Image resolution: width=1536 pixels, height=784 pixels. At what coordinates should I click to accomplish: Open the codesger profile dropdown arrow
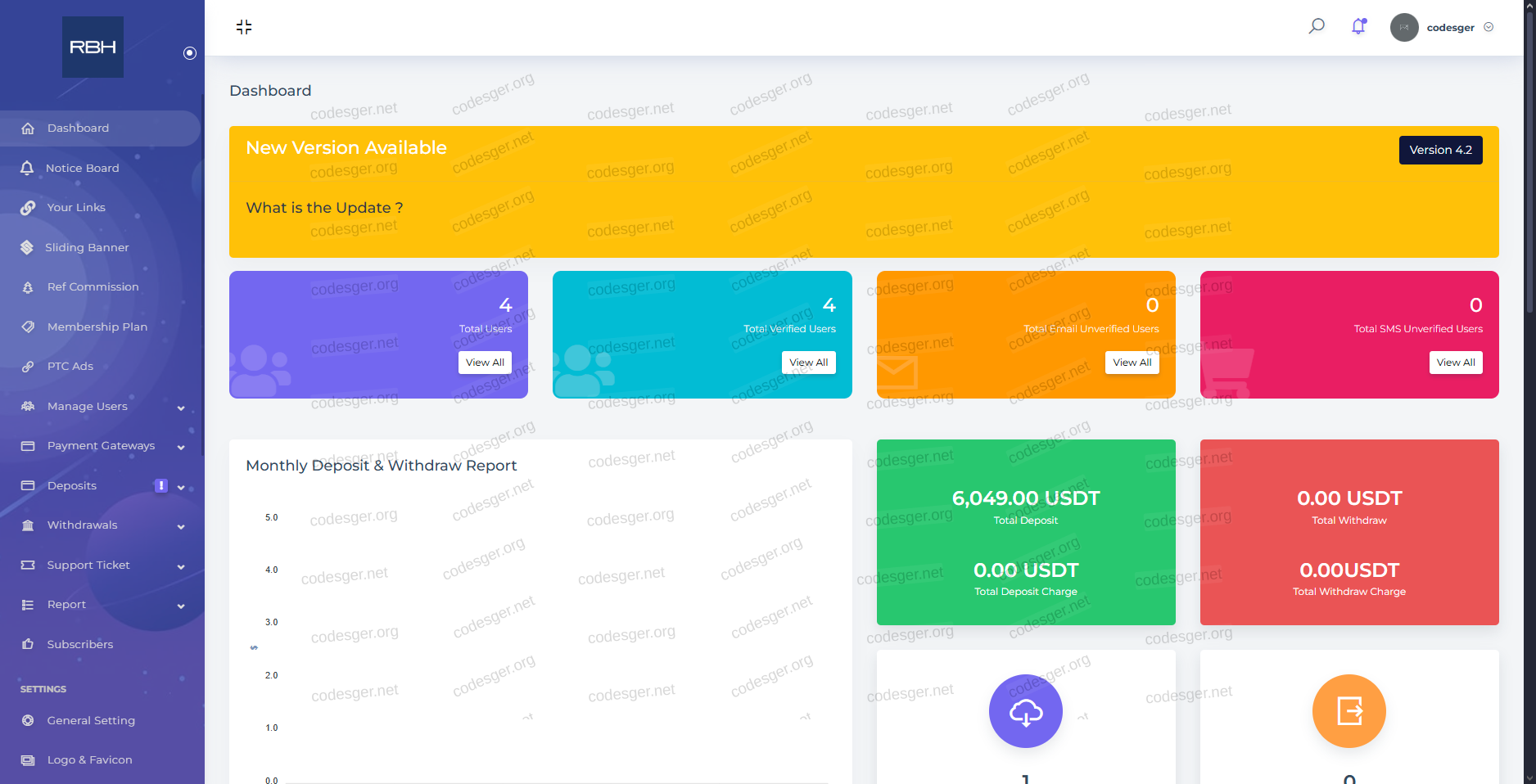1489,27
